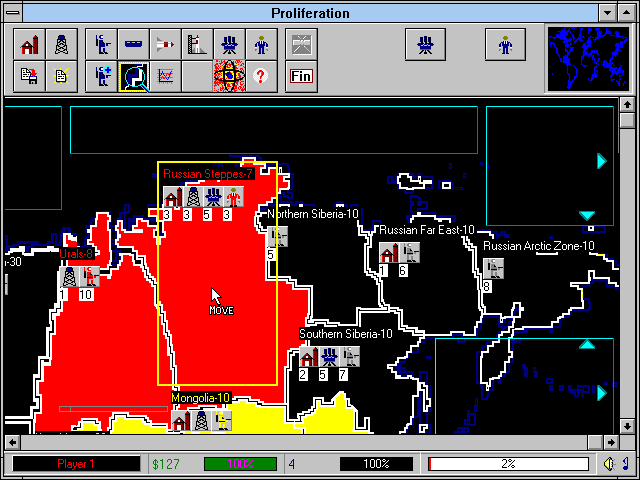Click the cyan up arrow in lower side panel
640x480 pixels.
587,345
